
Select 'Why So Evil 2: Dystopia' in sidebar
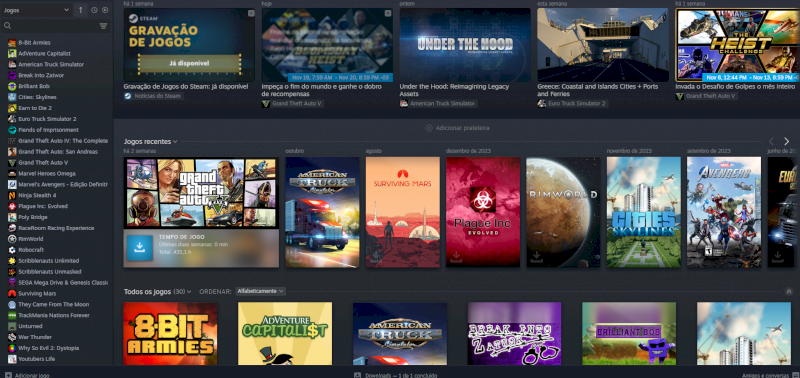tap(49, 348)
